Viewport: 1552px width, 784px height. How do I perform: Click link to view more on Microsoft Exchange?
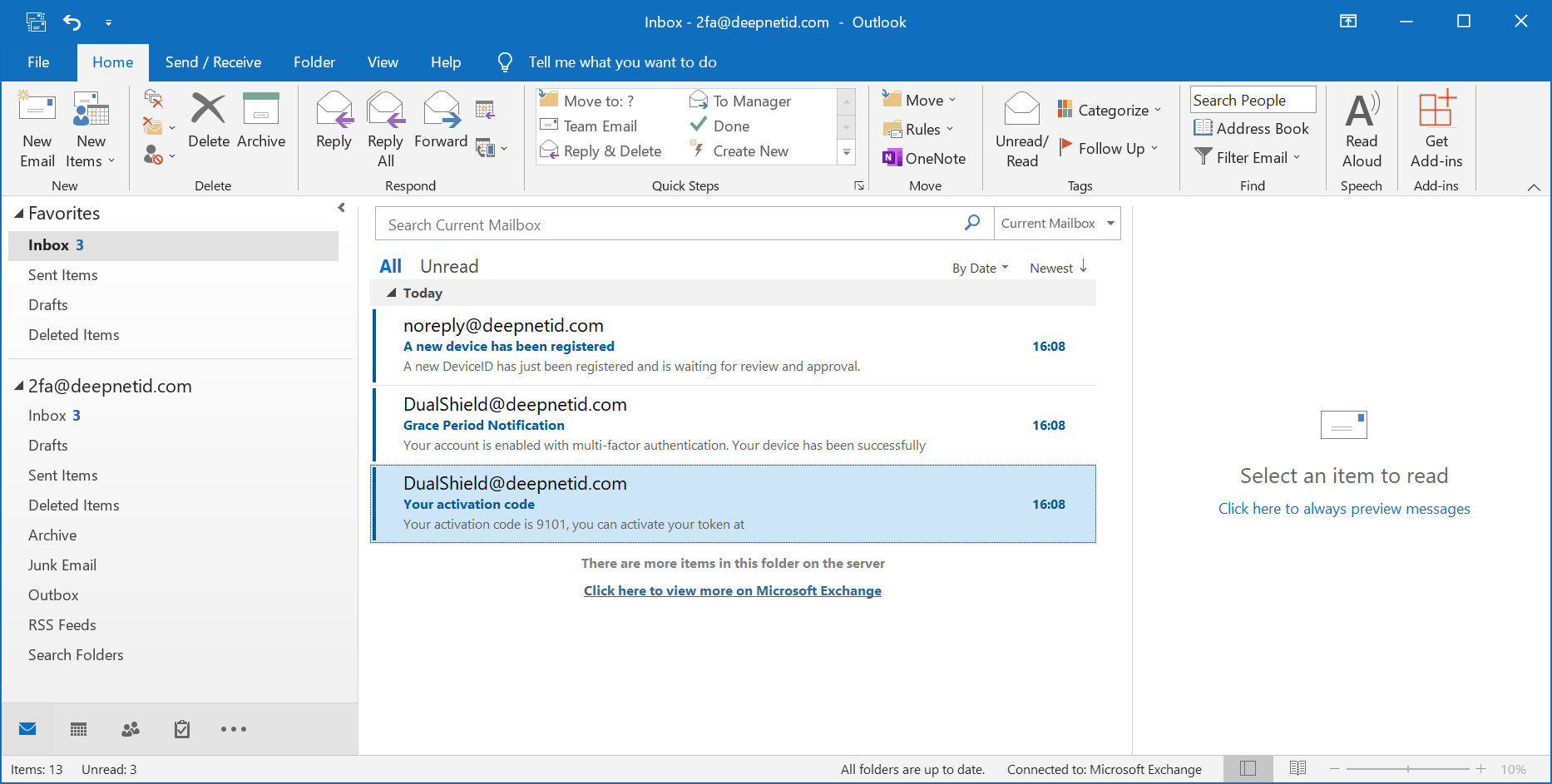(732, 590)
